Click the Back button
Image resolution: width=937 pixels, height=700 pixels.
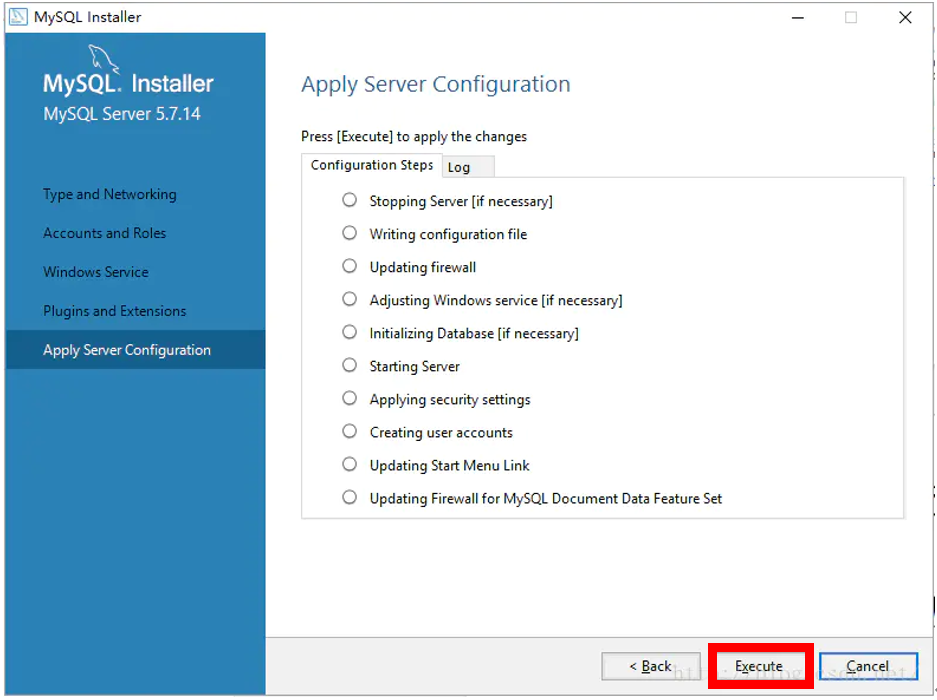651,666
